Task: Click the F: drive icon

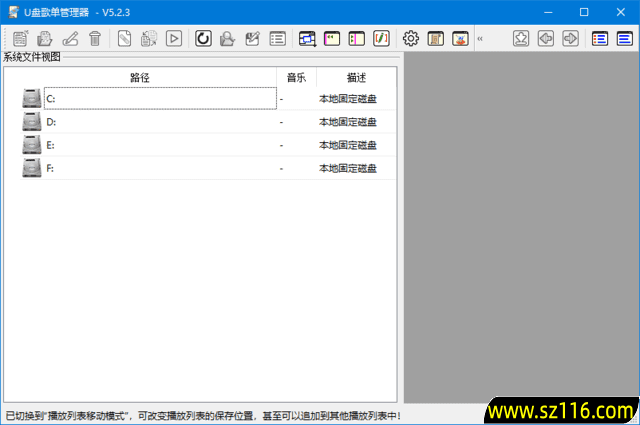Action: tap(32, 168)
